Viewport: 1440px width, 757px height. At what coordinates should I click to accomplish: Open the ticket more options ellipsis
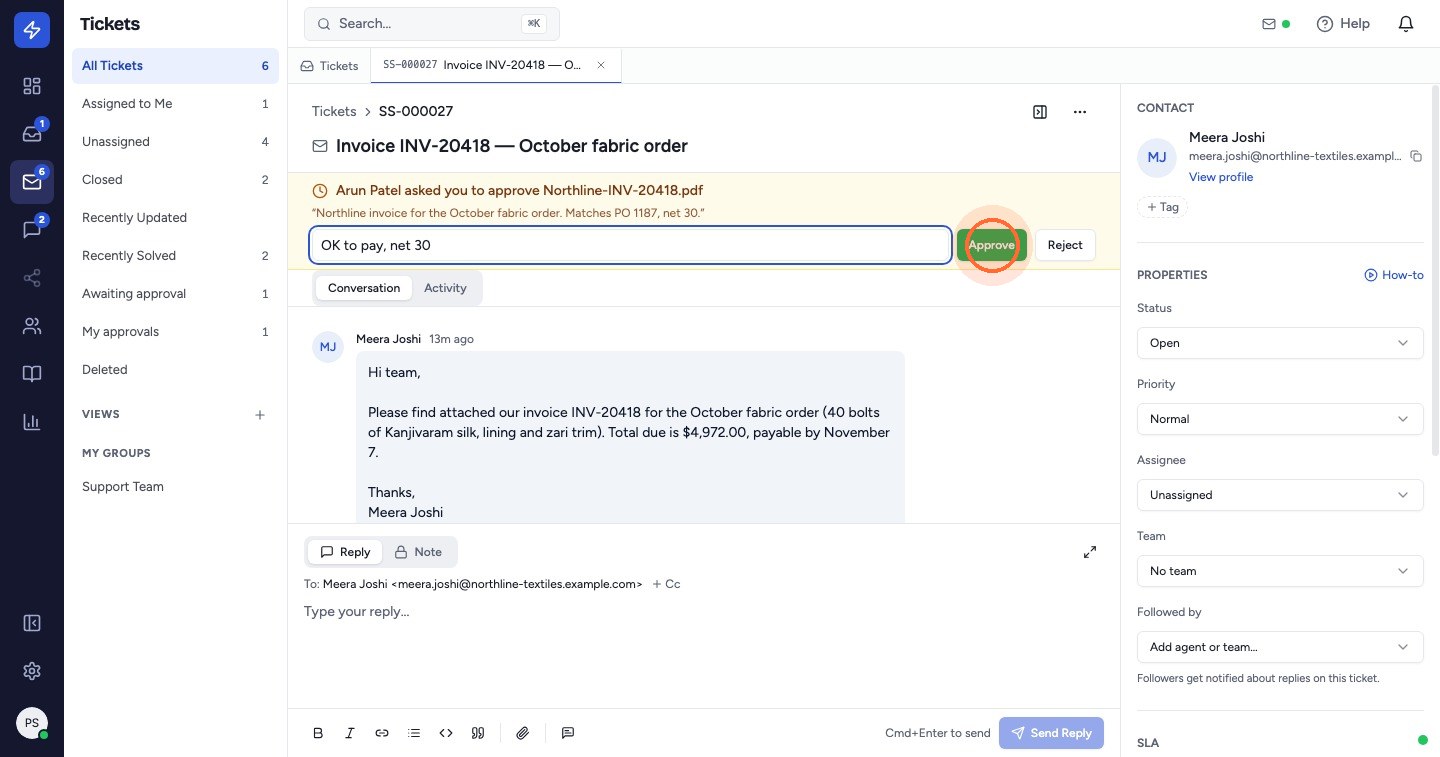click(x=1080, y=112)
